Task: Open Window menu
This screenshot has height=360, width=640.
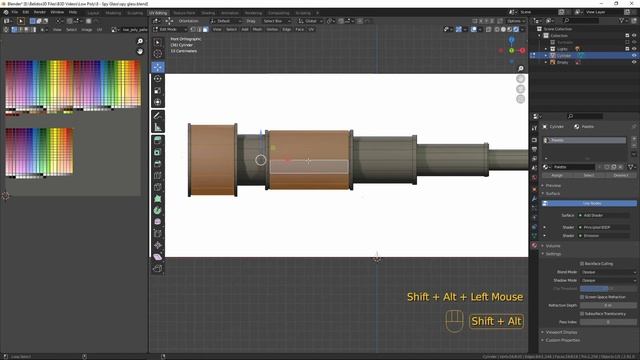Action: [x=57, y=12]
